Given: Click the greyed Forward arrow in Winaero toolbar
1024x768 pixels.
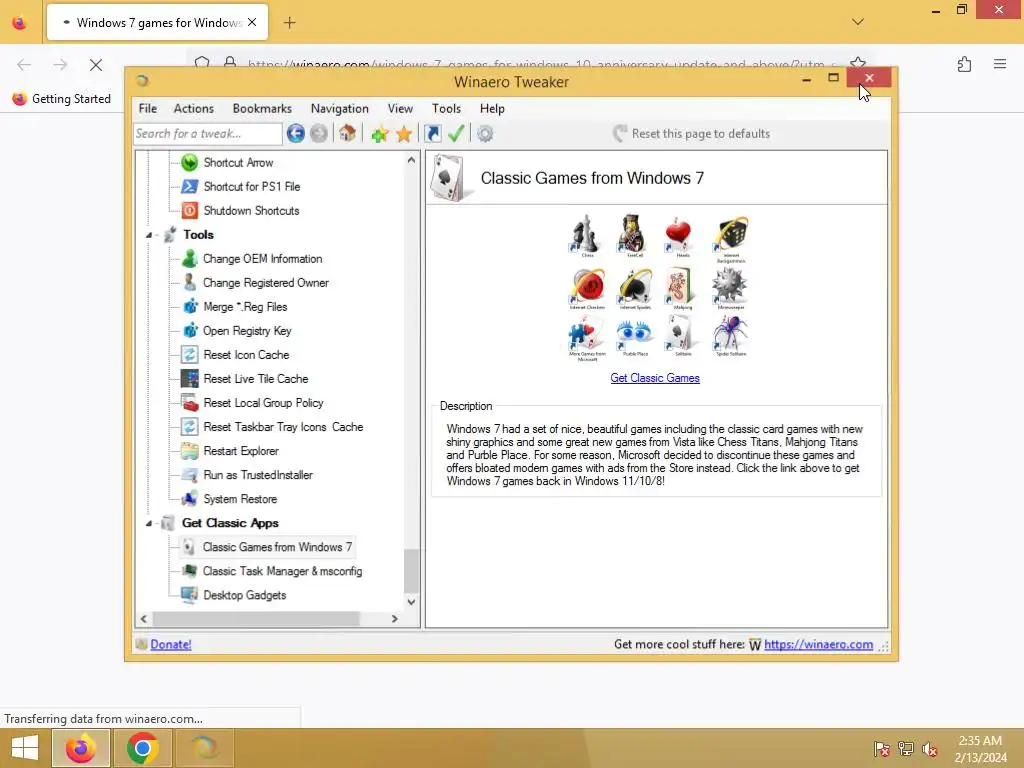Looking at the screenshot, I should click(x=319, y=134).
